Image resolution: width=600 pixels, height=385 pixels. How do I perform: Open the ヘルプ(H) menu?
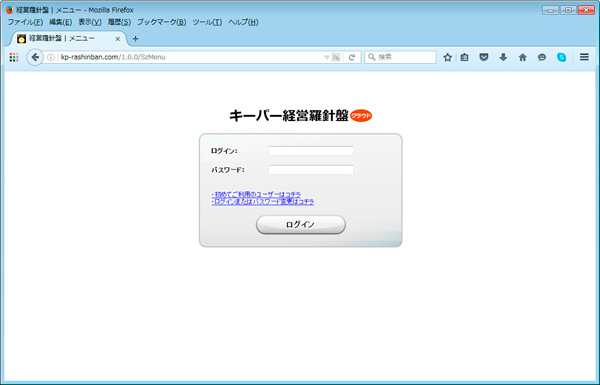[x=243, y=22]
